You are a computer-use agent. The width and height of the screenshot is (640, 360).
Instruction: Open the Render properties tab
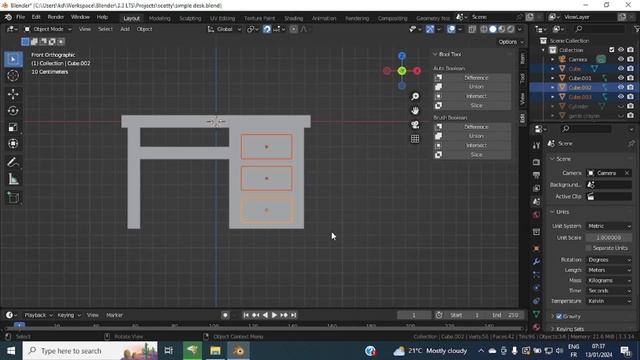536,162
